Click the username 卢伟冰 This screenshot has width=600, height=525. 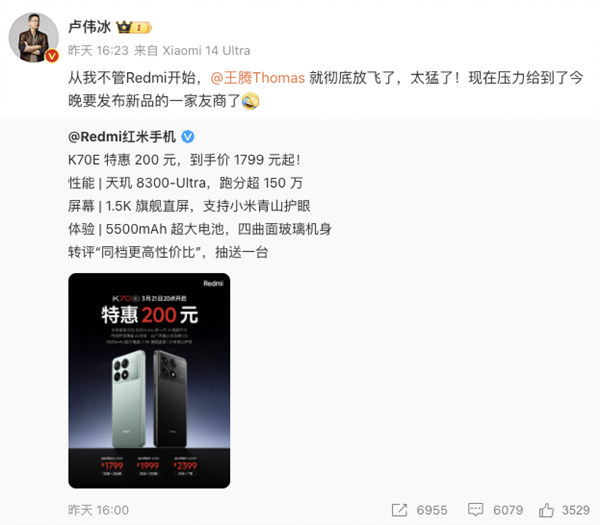(x=90, y=27)
